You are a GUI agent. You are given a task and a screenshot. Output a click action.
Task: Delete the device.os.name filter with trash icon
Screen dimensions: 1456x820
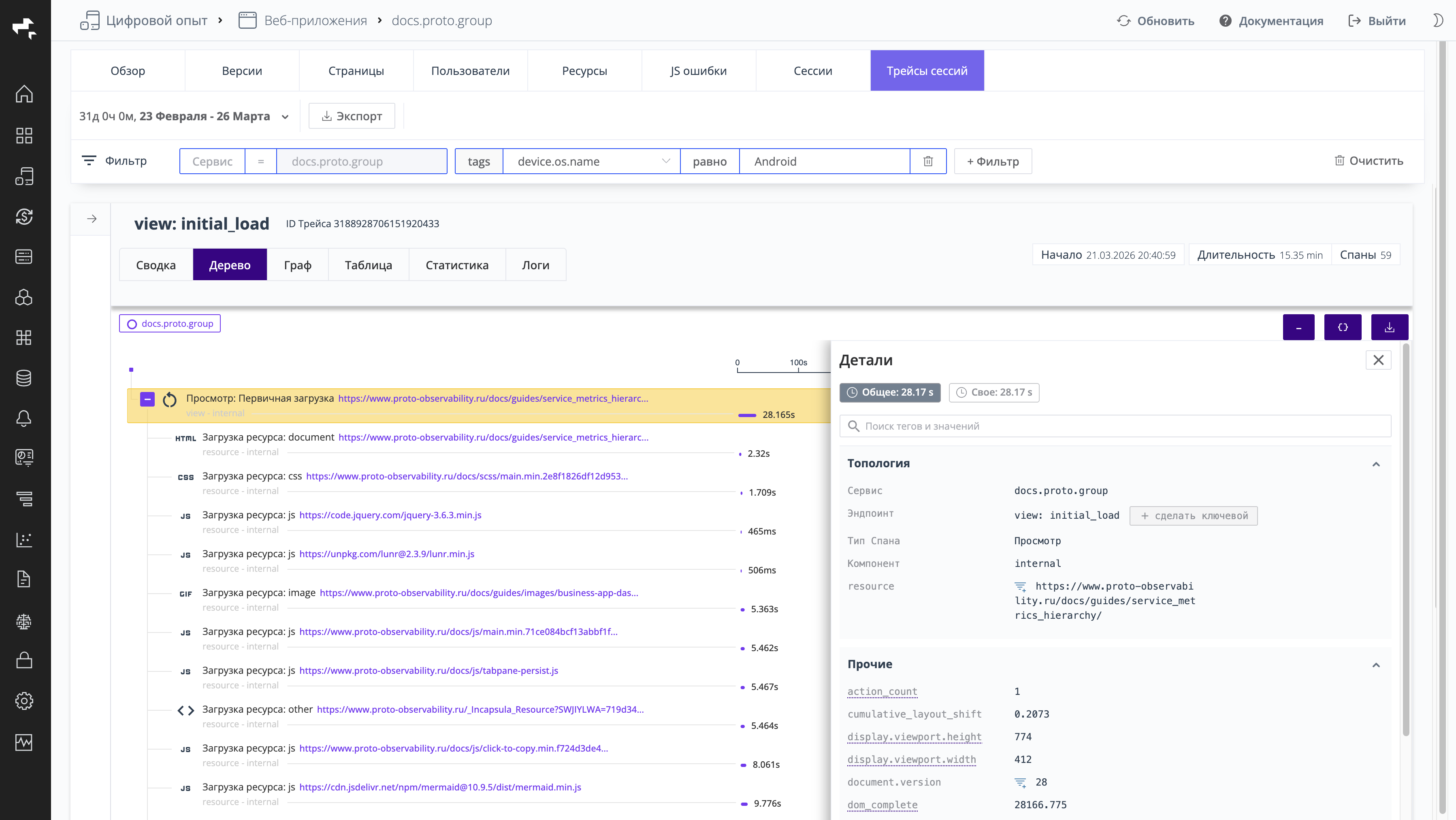(x=927, y=162)
